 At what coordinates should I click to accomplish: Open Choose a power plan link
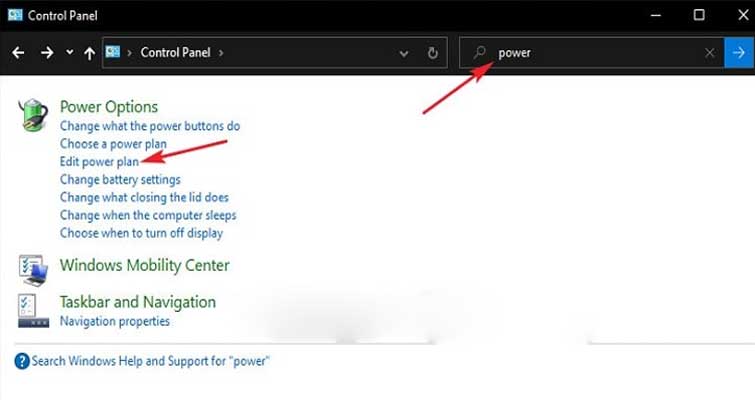(x=113, y=144)
